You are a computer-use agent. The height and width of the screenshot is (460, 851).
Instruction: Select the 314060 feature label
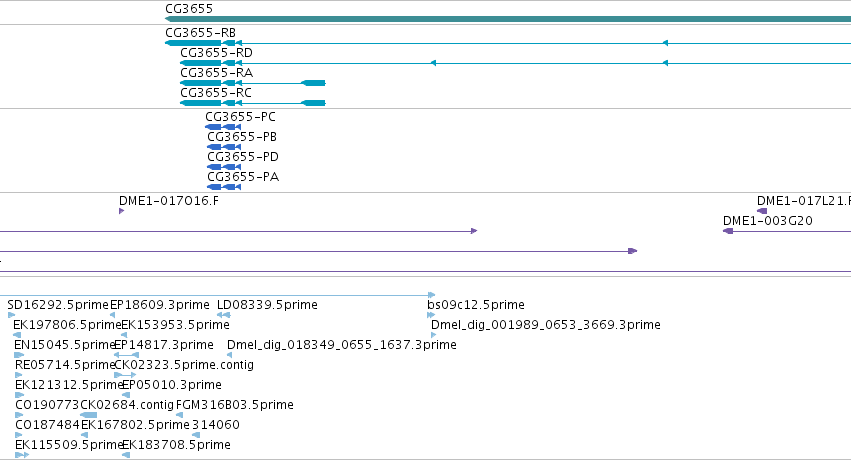(x=215, y=425)
